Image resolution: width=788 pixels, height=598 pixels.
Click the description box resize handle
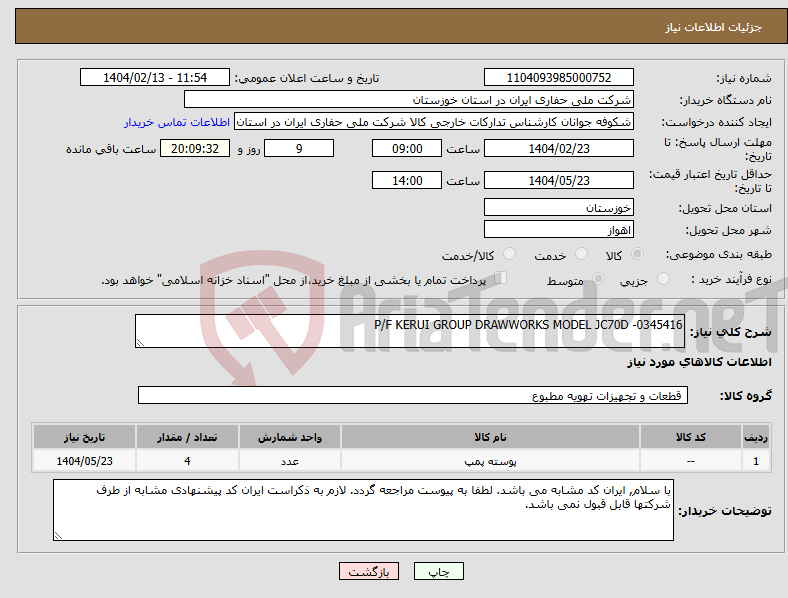(140, 343)
